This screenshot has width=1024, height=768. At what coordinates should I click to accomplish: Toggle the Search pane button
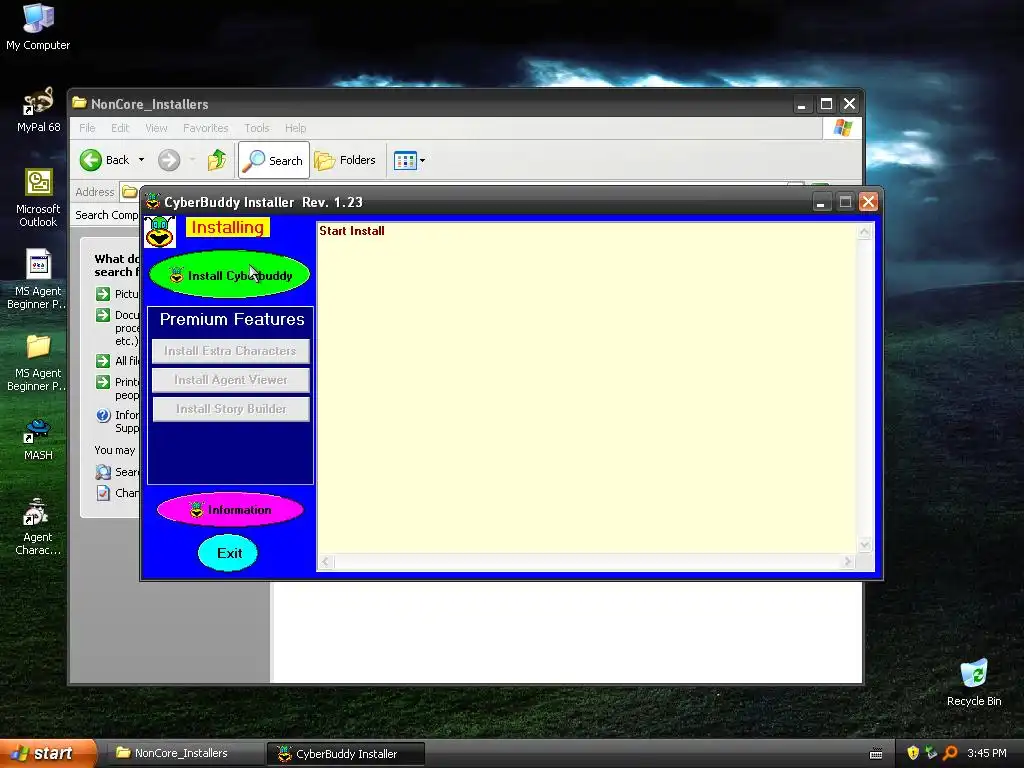click(274, 160)
